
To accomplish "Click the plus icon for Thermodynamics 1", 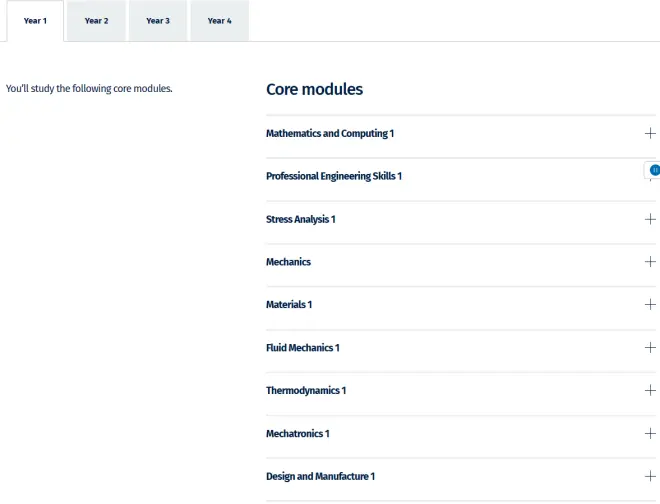I will (650, 391).
